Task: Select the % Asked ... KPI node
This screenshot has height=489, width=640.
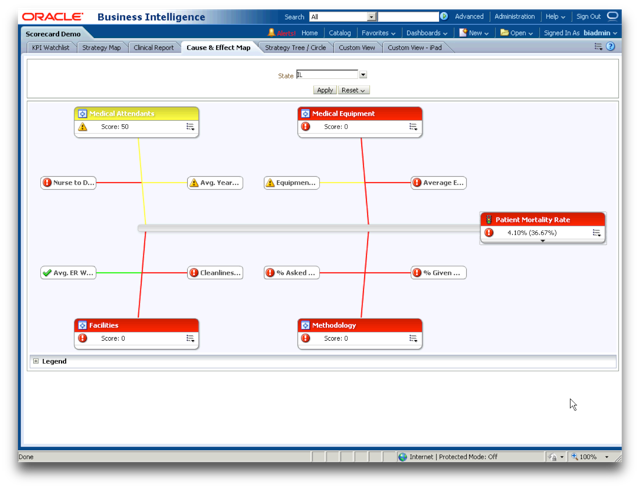Action: pyautogui.click(x=291, y=273)
